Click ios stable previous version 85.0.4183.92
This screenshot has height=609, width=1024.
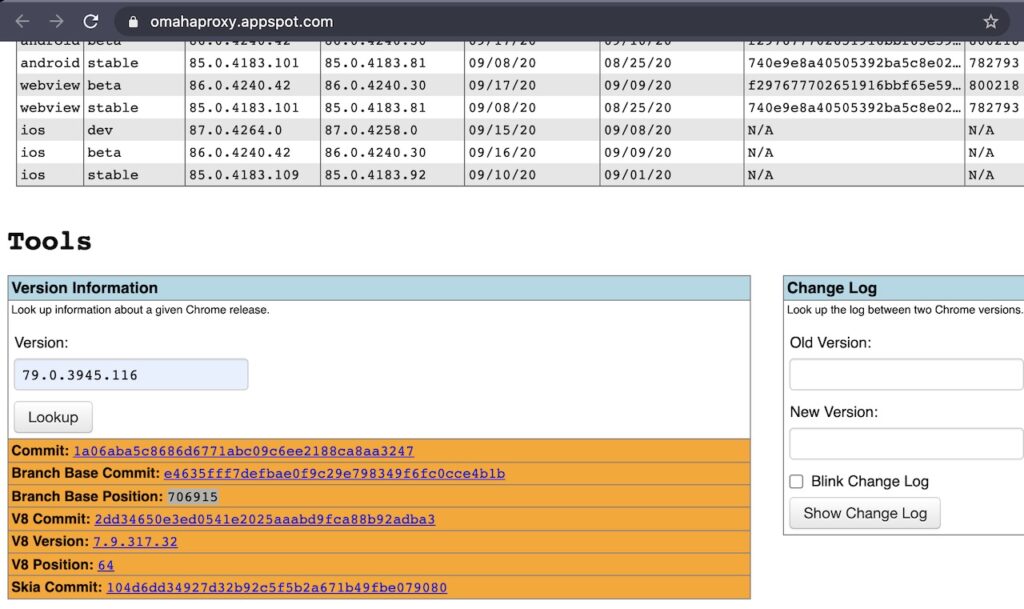[x=375, y=174]
